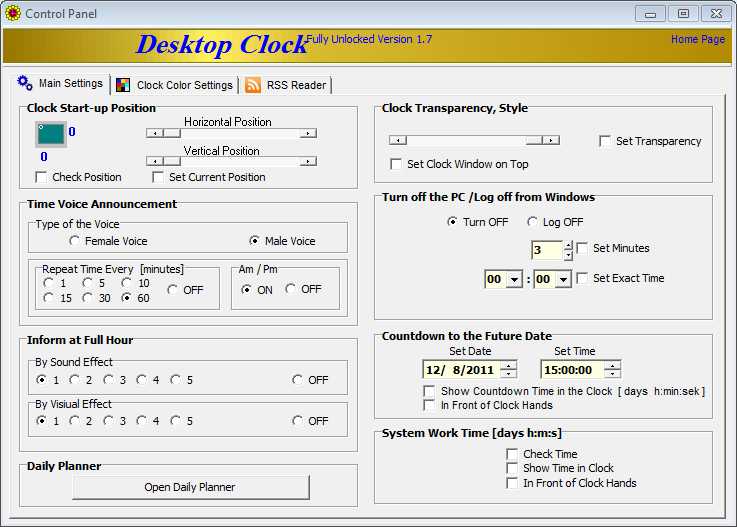737x527 pixels.
Task: Increase the countdown Set Date stepper
Action: [508, 365]
